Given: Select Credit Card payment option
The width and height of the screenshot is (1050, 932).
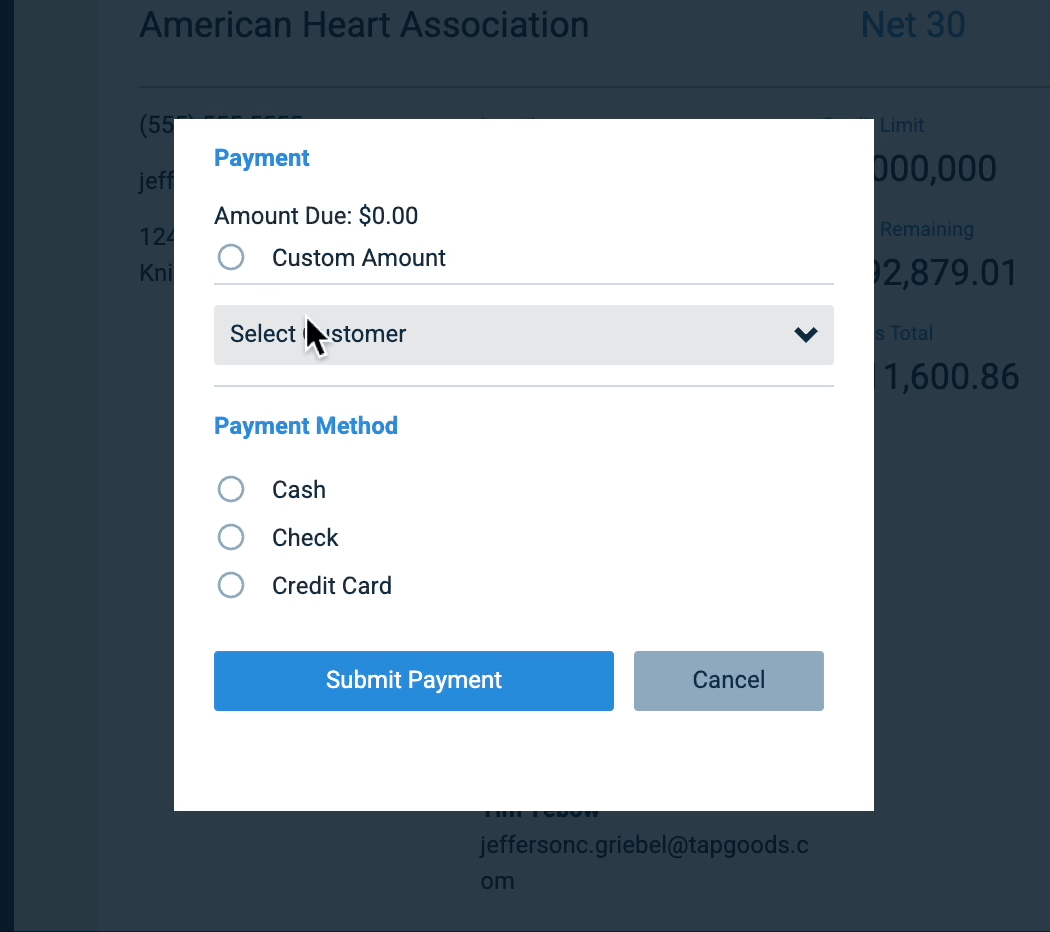Looking at the screenshot, I should point(231,585).
